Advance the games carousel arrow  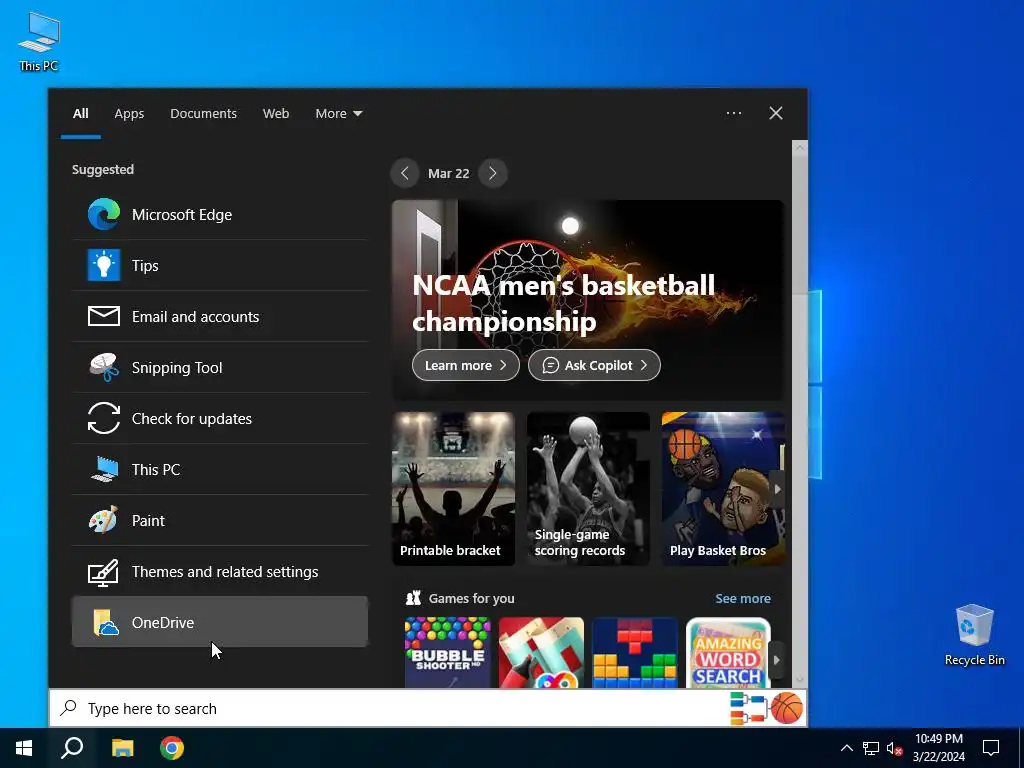(x=776, y=660)
